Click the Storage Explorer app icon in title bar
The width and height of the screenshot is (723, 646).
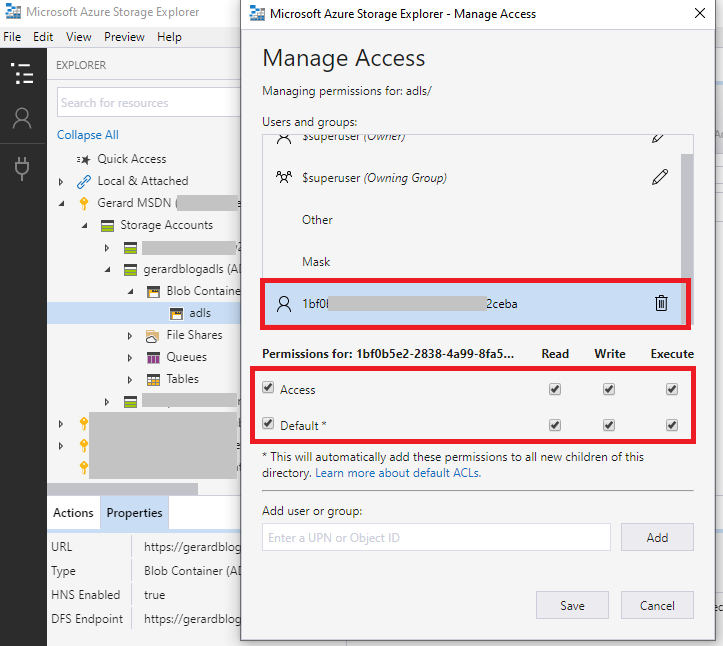(13, 12)
